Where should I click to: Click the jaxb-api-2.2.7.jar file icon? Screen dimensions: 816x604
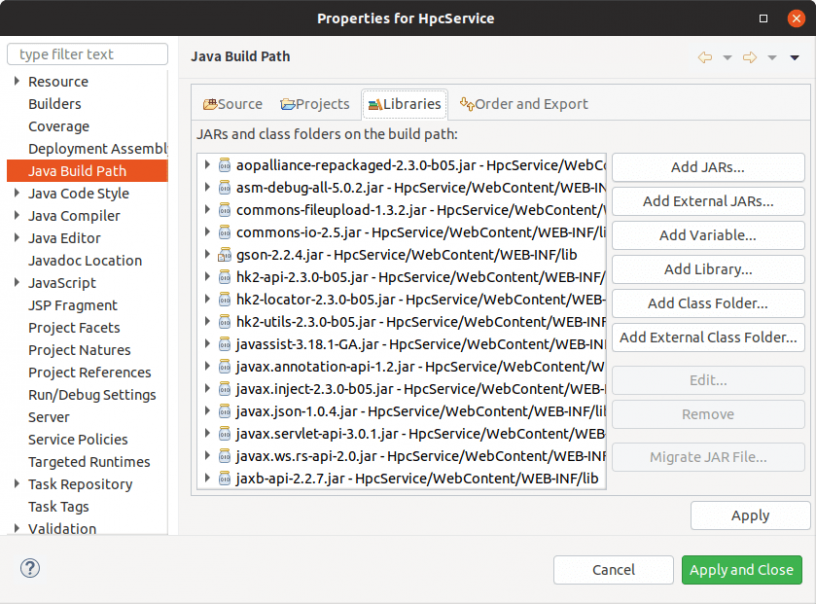tap(224, 478)
